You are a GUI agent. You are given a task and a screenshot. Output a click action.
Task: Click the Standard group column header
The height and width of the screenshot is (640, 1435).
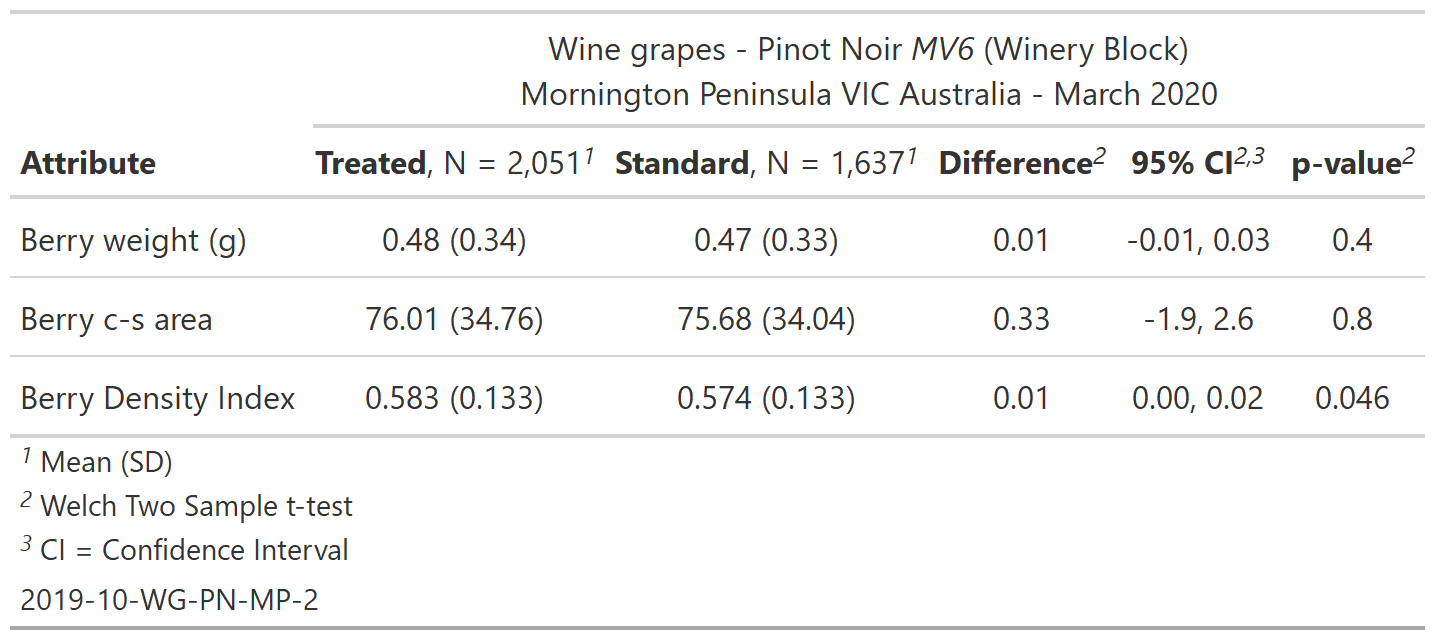pyautogui.click(x=766, y=163)
